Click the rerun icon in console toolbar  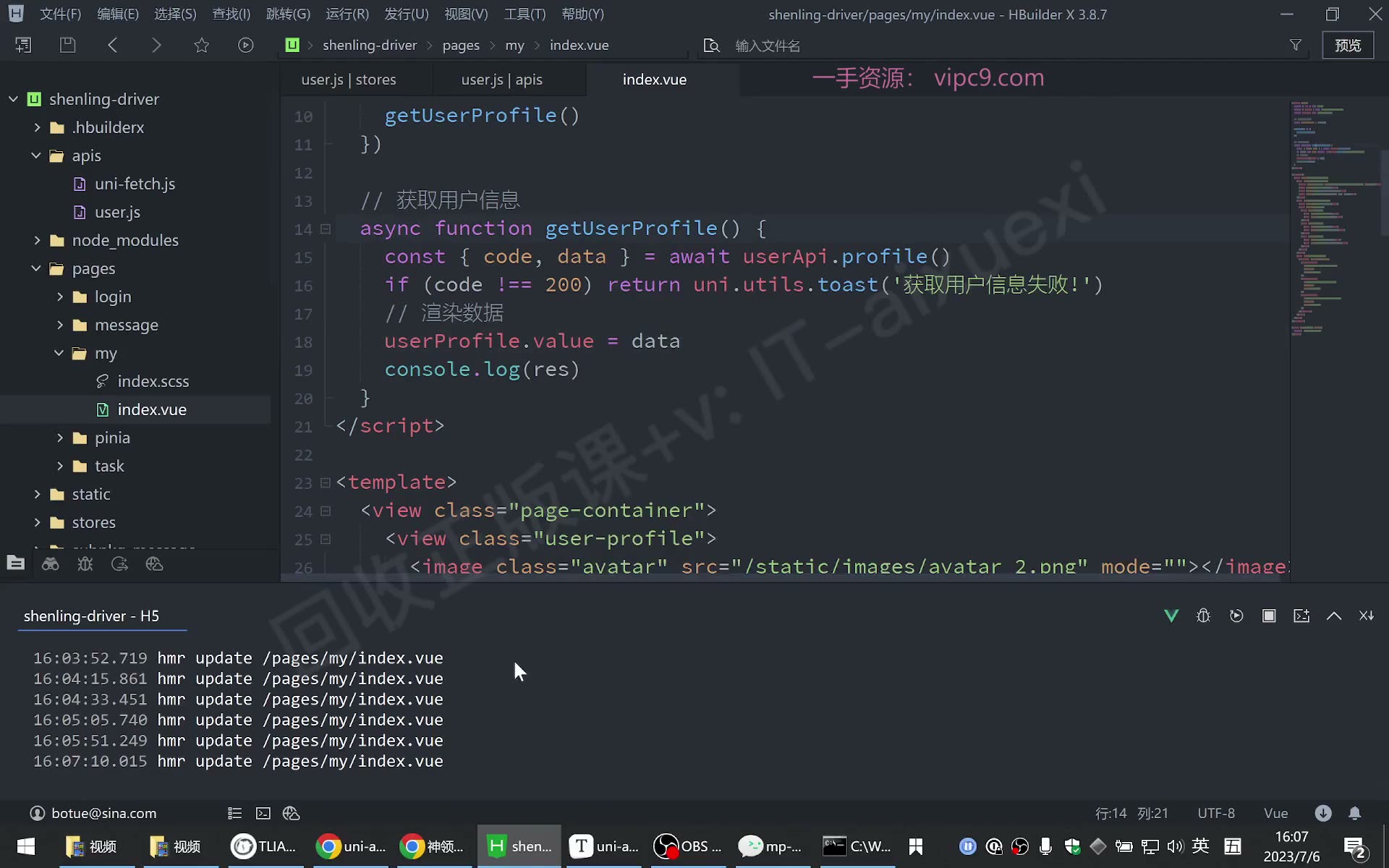pos(1236,616)
